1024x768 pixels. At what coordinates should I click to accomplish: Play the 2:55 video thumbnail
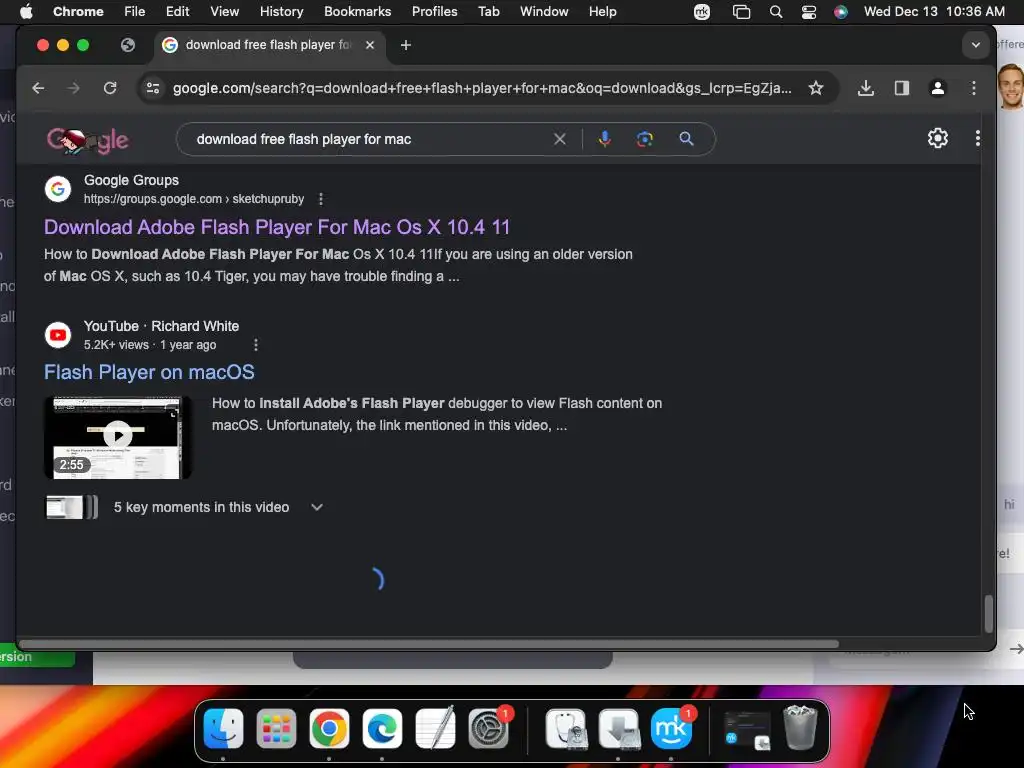pos(118,438)
